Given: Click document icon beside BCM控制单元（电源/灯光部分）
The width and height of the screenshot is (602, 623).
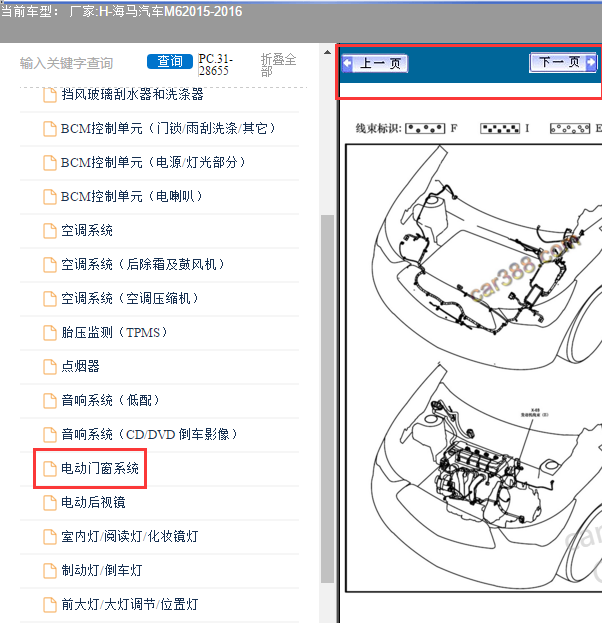Looking at the screenshot, I should tap(50, 163).
